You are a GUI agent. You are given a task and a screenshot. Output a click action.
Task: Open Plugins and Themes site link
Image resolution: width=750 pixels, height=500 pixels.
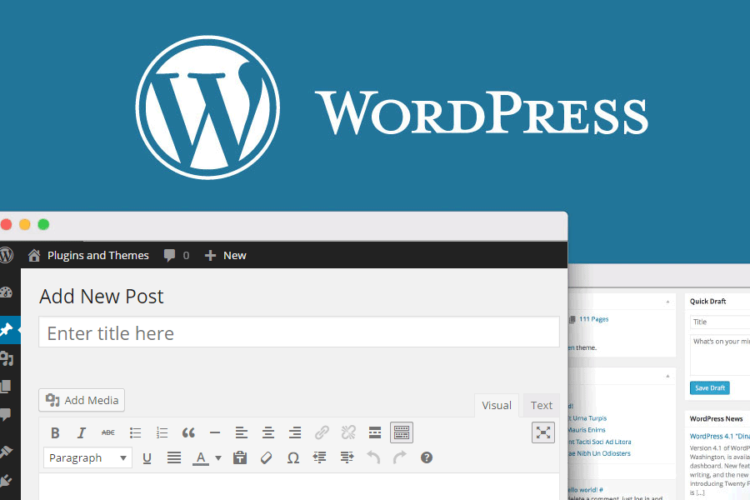tap(88, 256)
